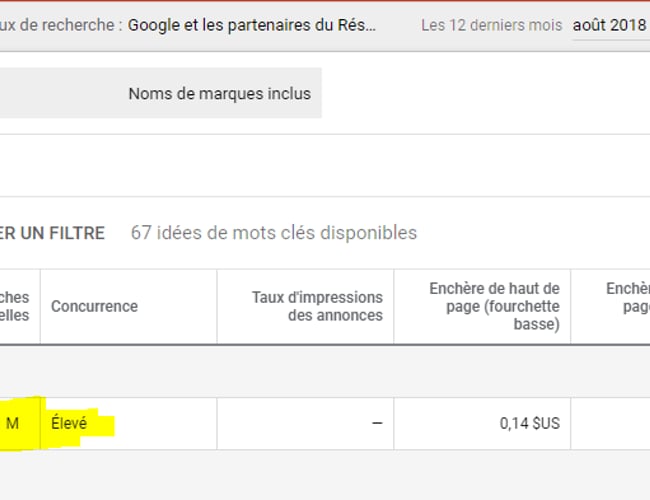Click the highlighted 'M' search volume cell
Viewport: 650px width, 500px height.
(13, 423)
